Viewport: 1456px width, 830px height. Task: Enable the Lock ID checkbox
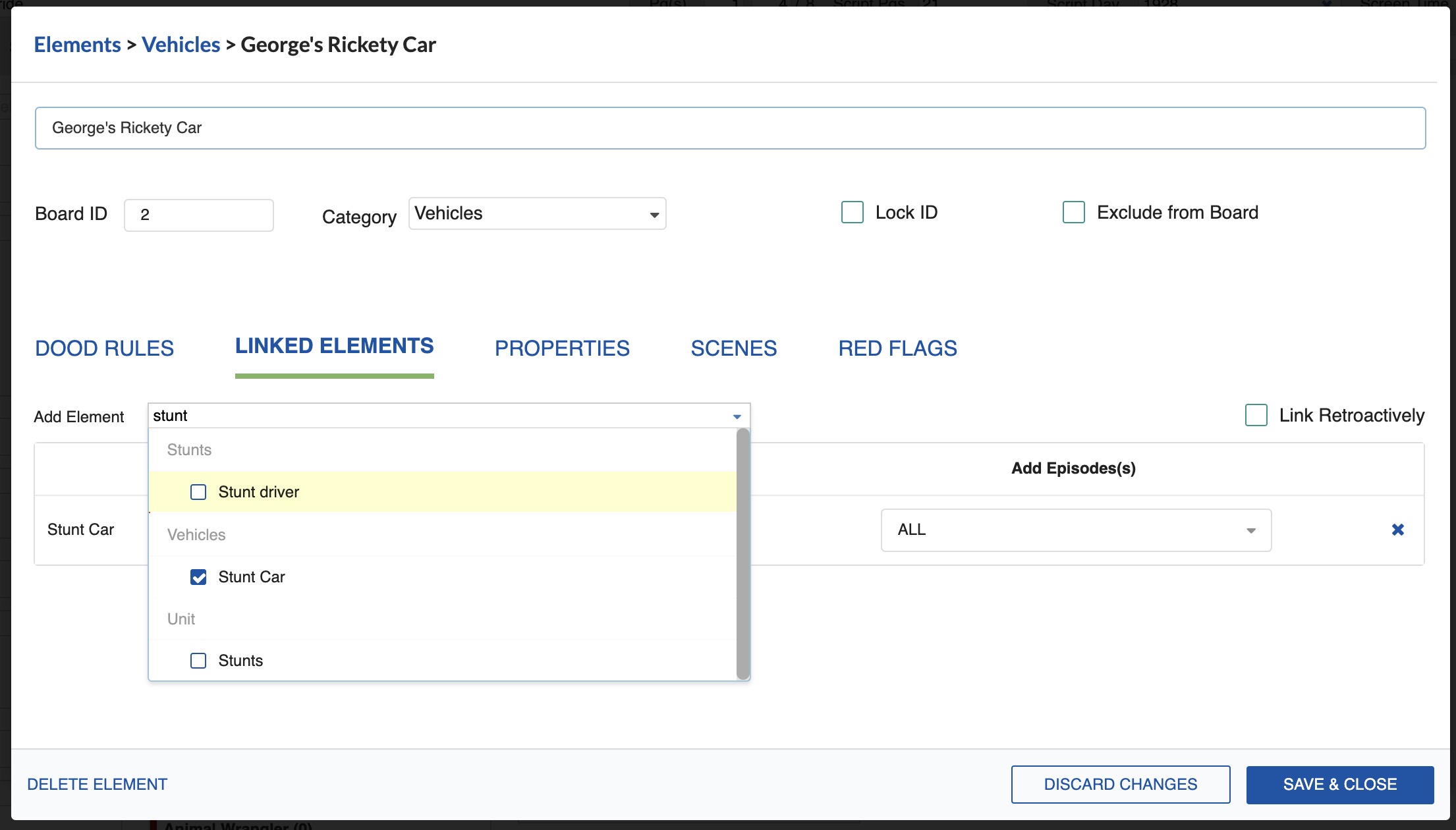(852, 212)
